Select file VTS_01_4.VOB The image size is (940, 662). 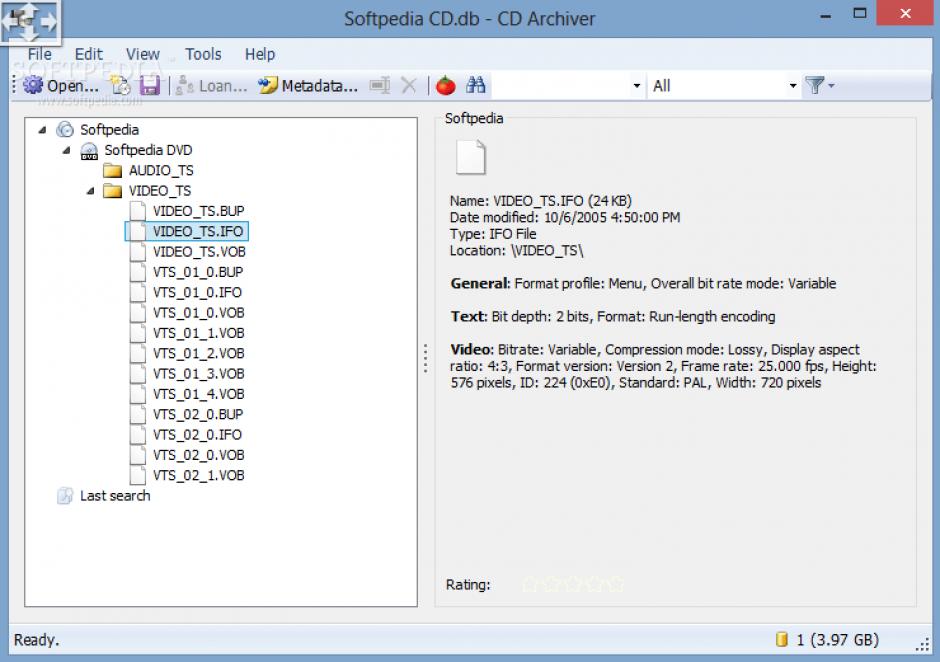click(x=198, y=395)
